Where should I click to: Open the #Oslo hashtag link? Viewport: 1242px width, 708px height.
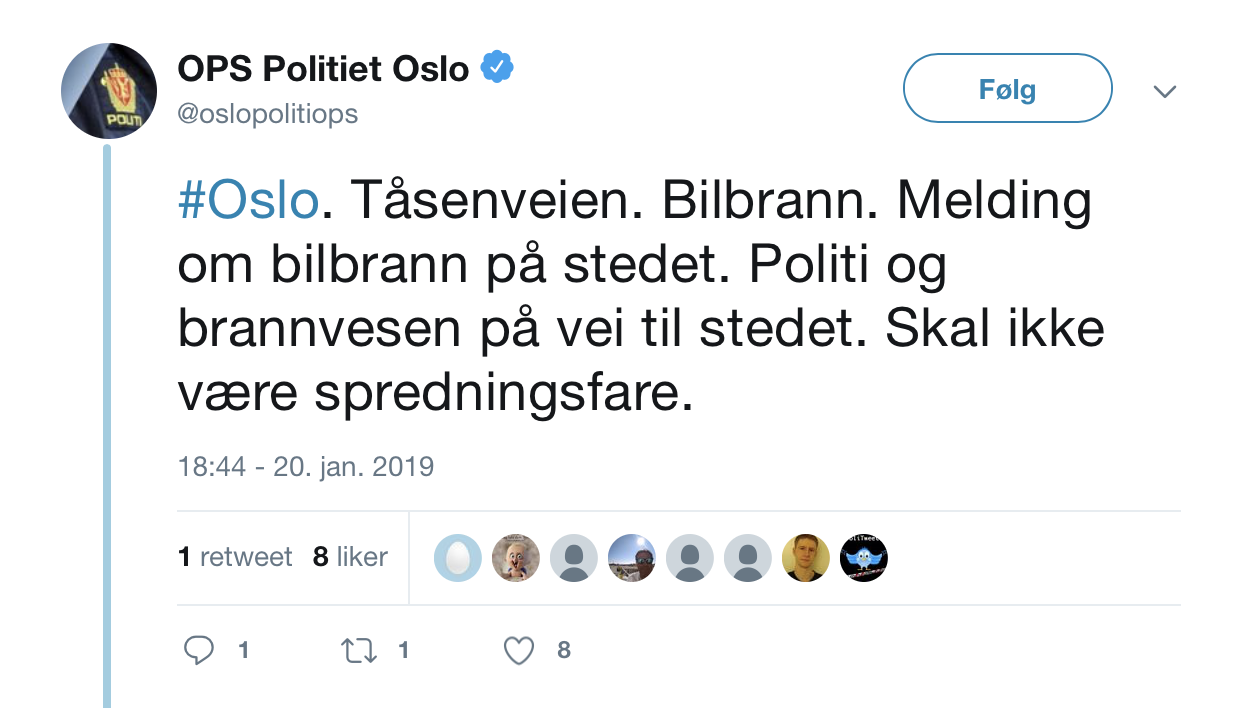coord(248,202)
